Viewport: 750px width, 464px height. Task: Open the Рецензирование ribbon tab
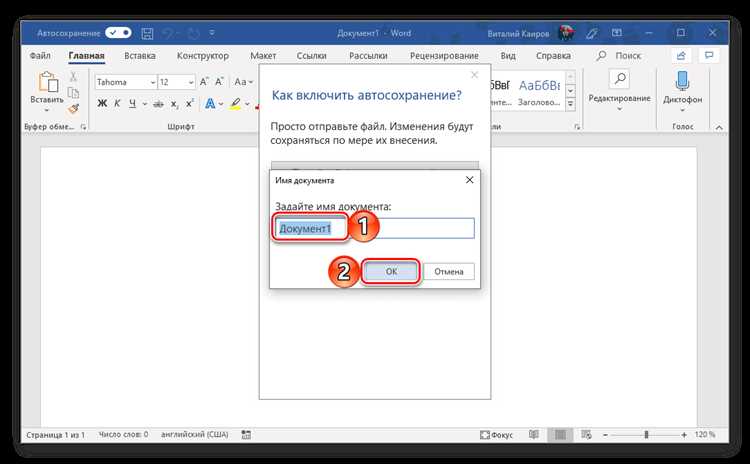click(x=444, y=56)
